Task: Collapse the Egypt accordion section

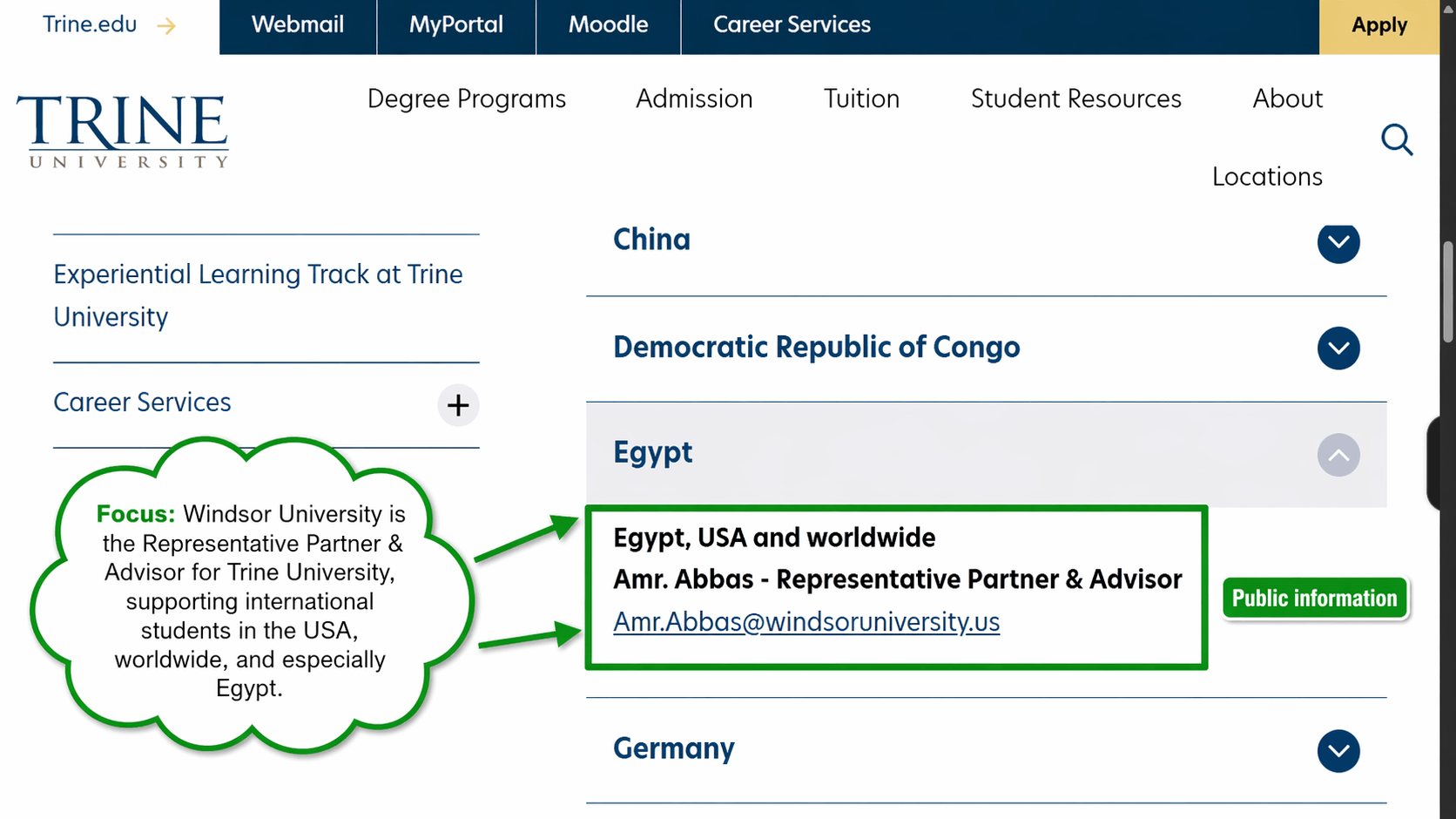Action: click(x=1338, y=455)
